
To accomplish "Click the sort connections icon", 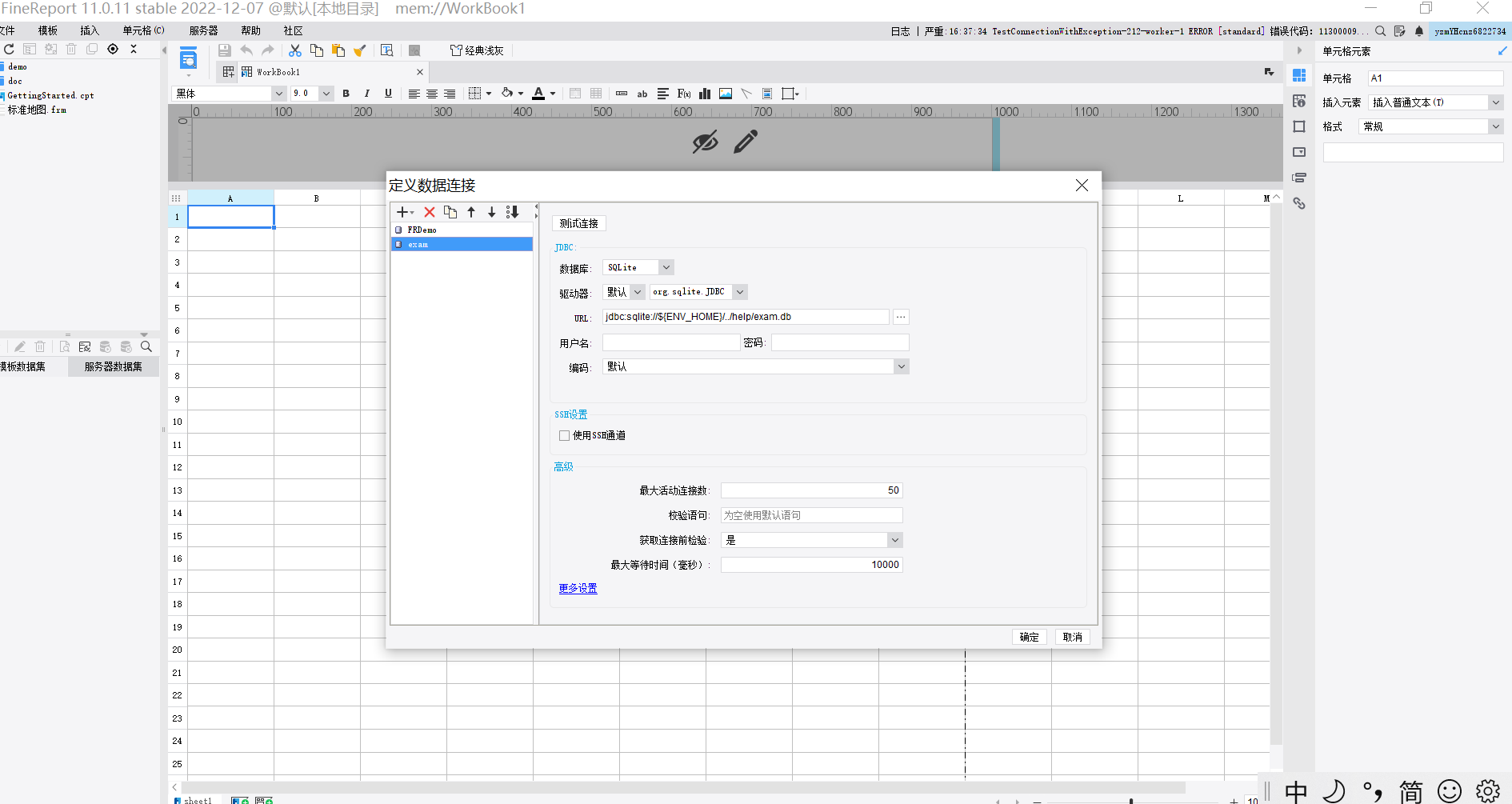I will click(513, 212).
